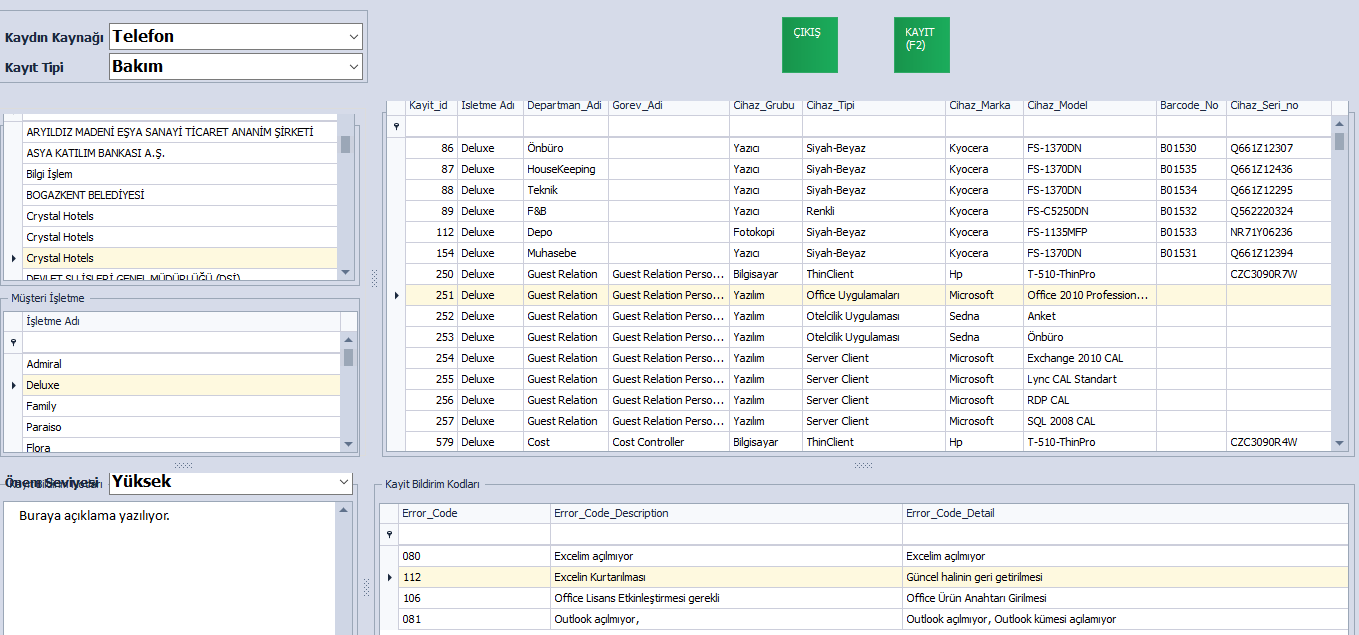Image resolution: width=1359 pixels, height=635 pixels.
Task: Click serial number 'CZC3090R7W'
Action: click(1279, 274)
